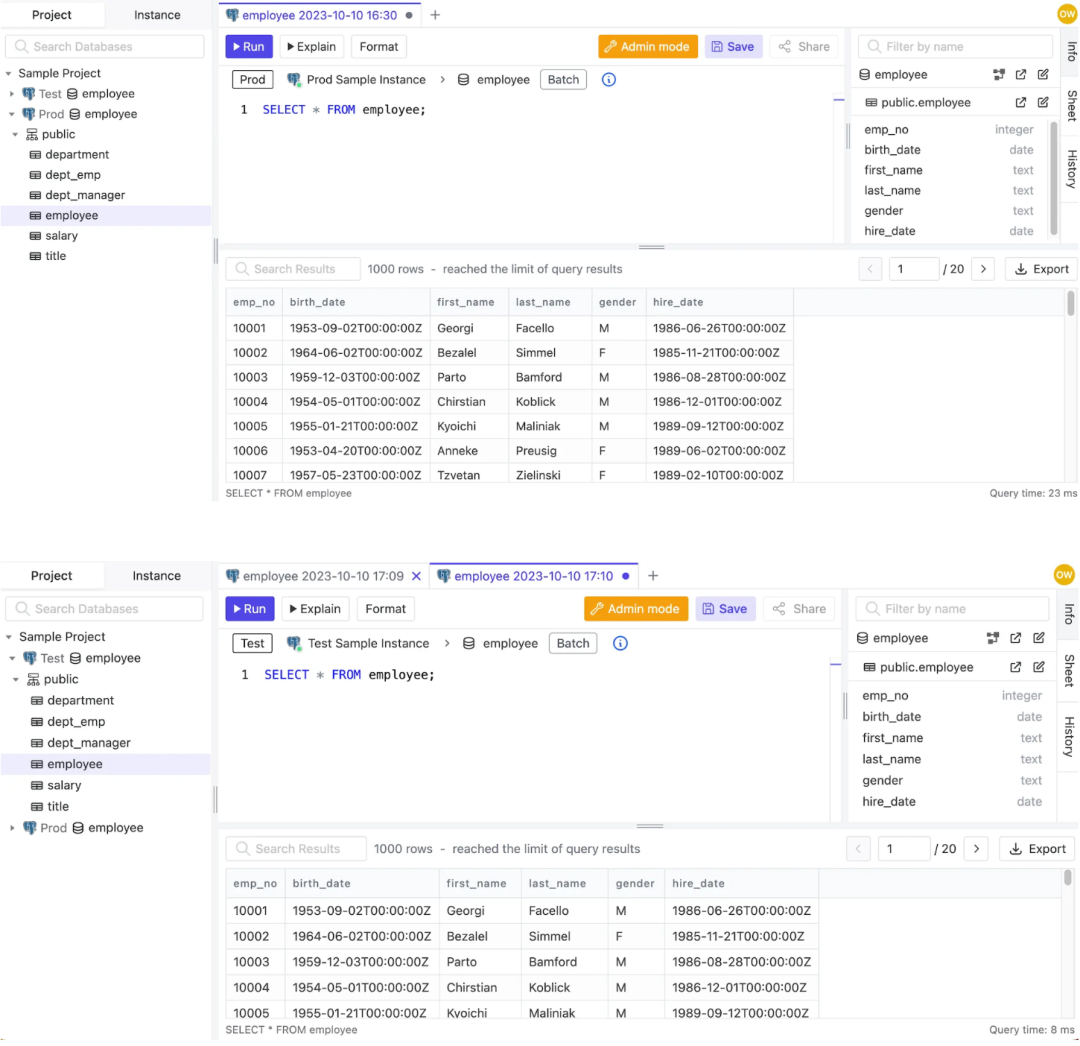The image size is (1080, 1046).
Task: Open Instance tab in bottom sidebar
Action: point(156,576)
